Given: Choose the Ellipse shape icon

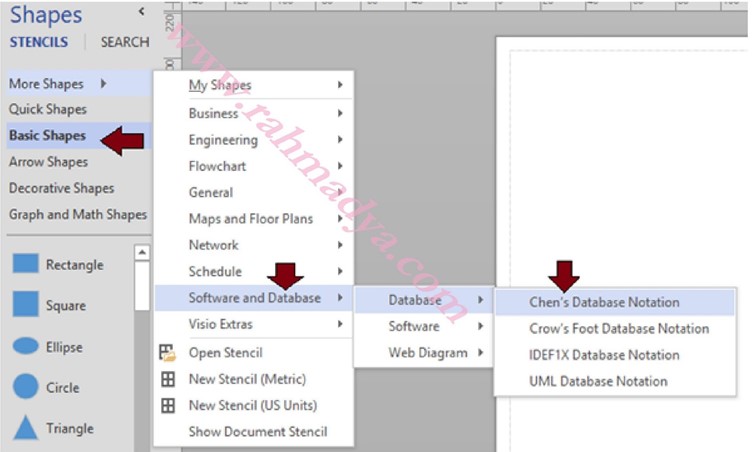Looking at the screenshot, I should (x=24, y=347).
